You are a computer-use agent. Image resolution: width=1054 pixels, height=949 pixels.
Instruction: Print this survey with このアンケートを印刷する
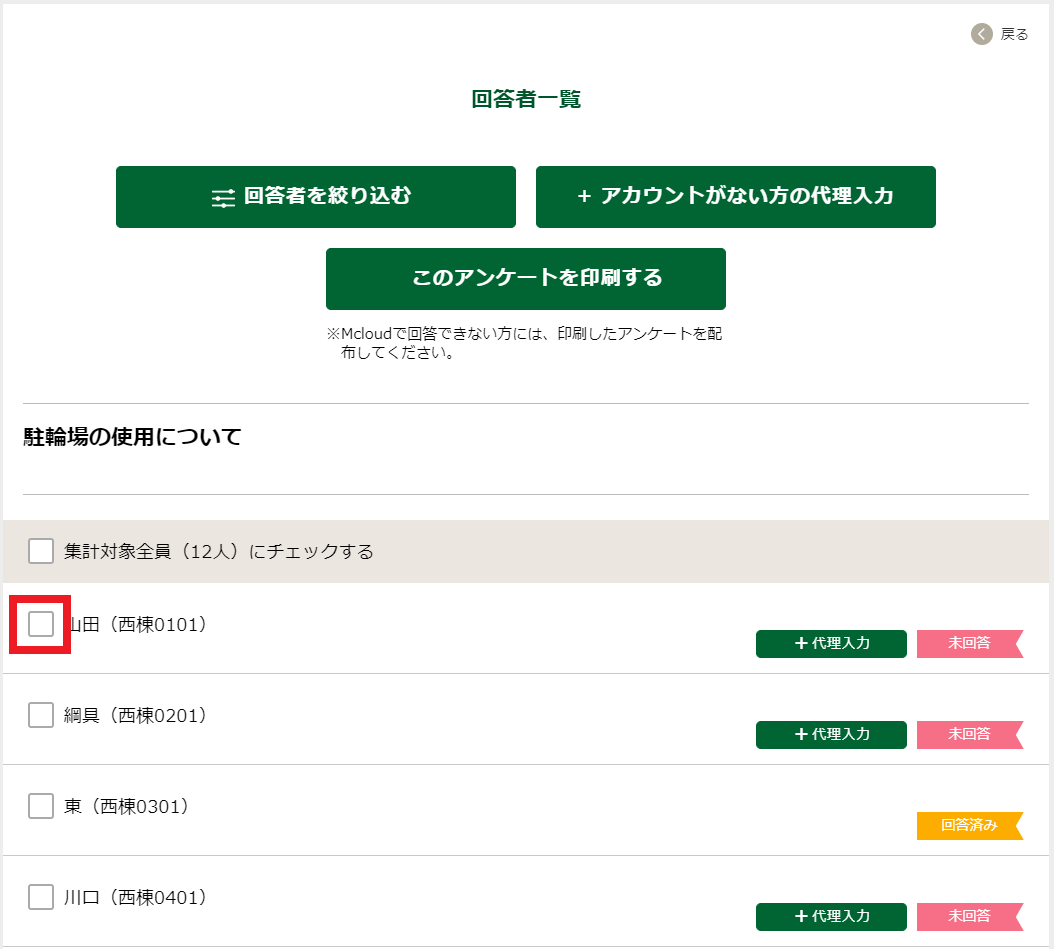point(526,279)
